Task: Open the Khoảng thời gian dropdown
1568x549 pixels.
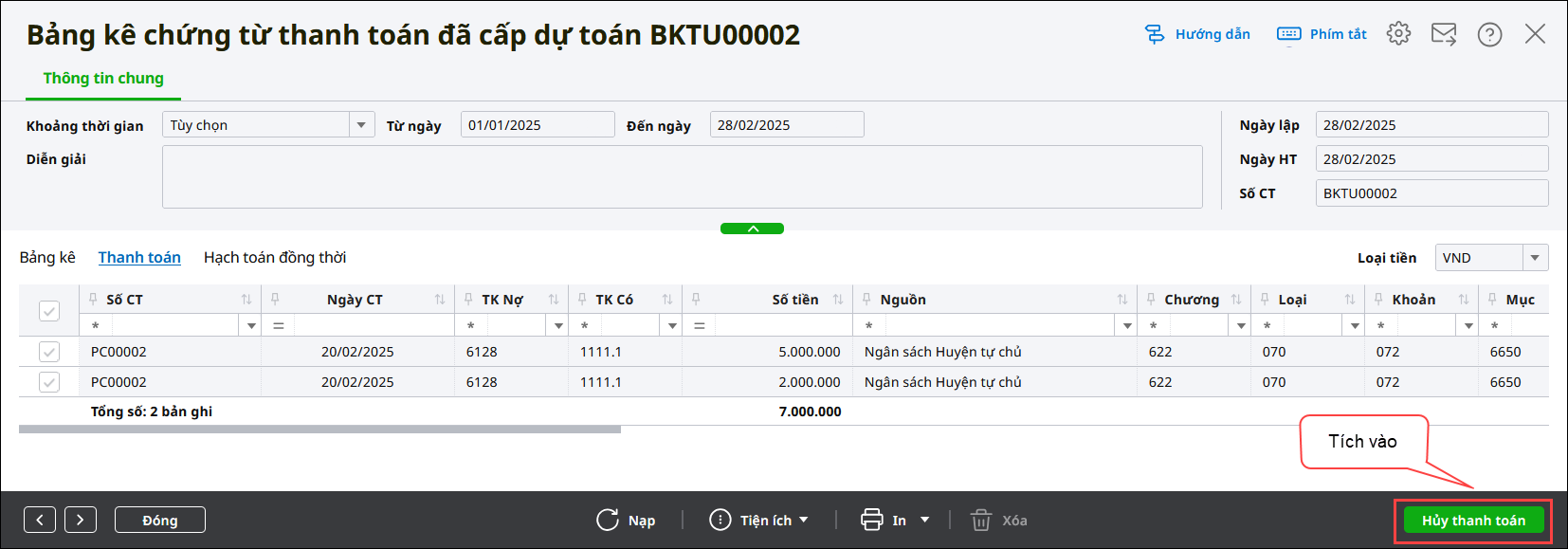Action: pos(360,125)
